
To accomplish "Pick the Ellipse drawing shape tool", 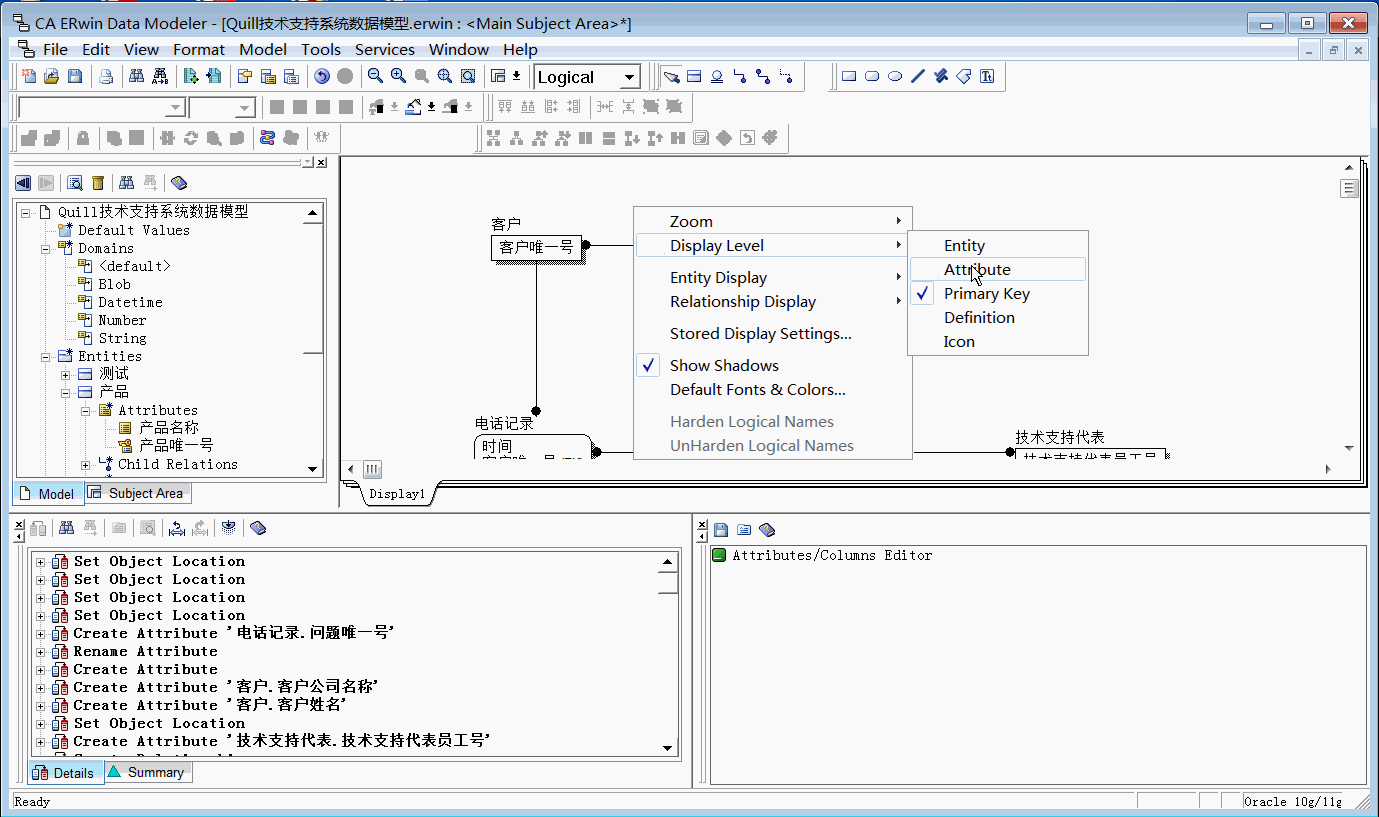I will 895,76.
